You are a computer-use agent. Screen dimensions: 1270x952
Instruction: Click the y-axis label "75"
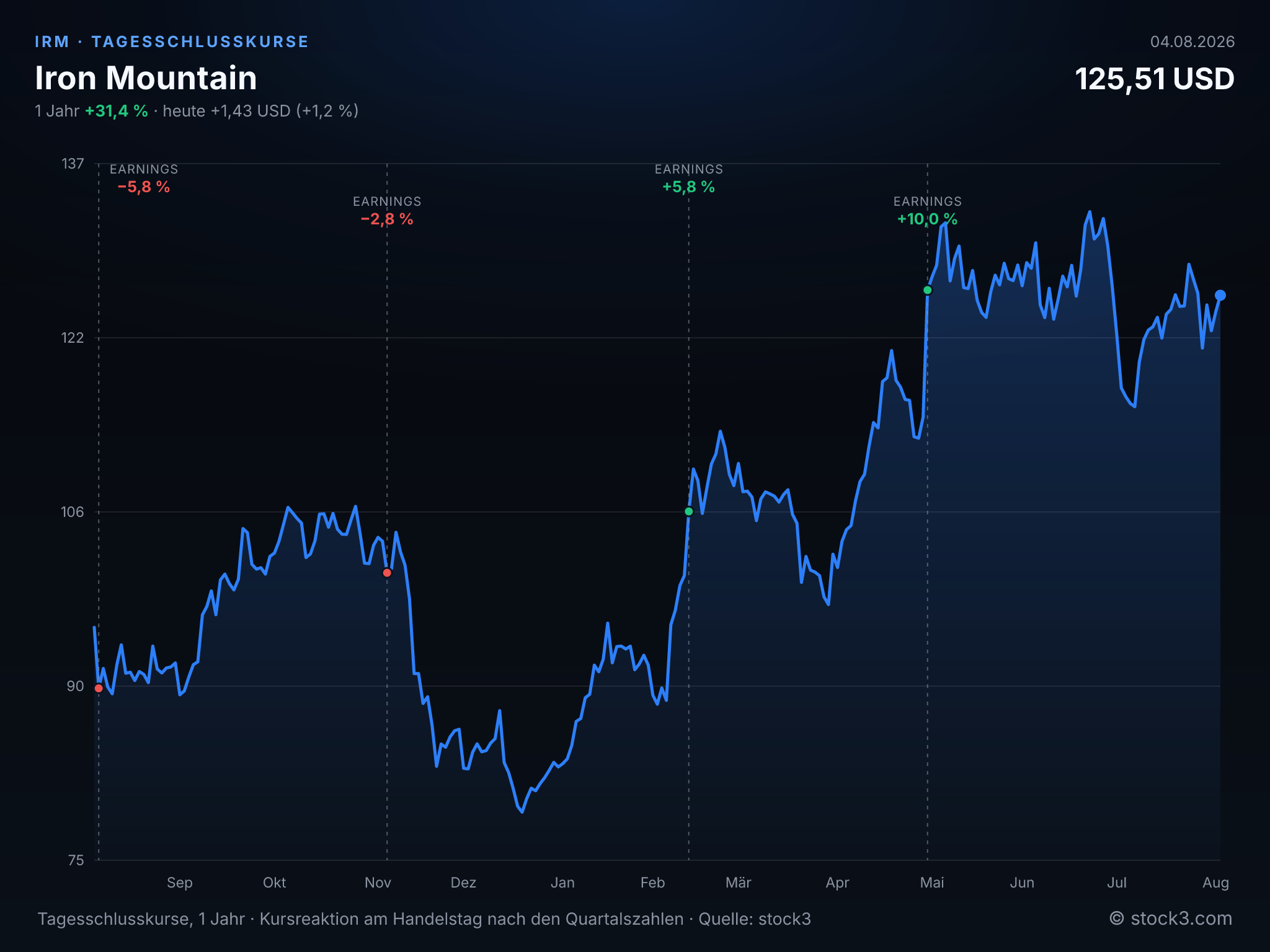click(76, 860)
